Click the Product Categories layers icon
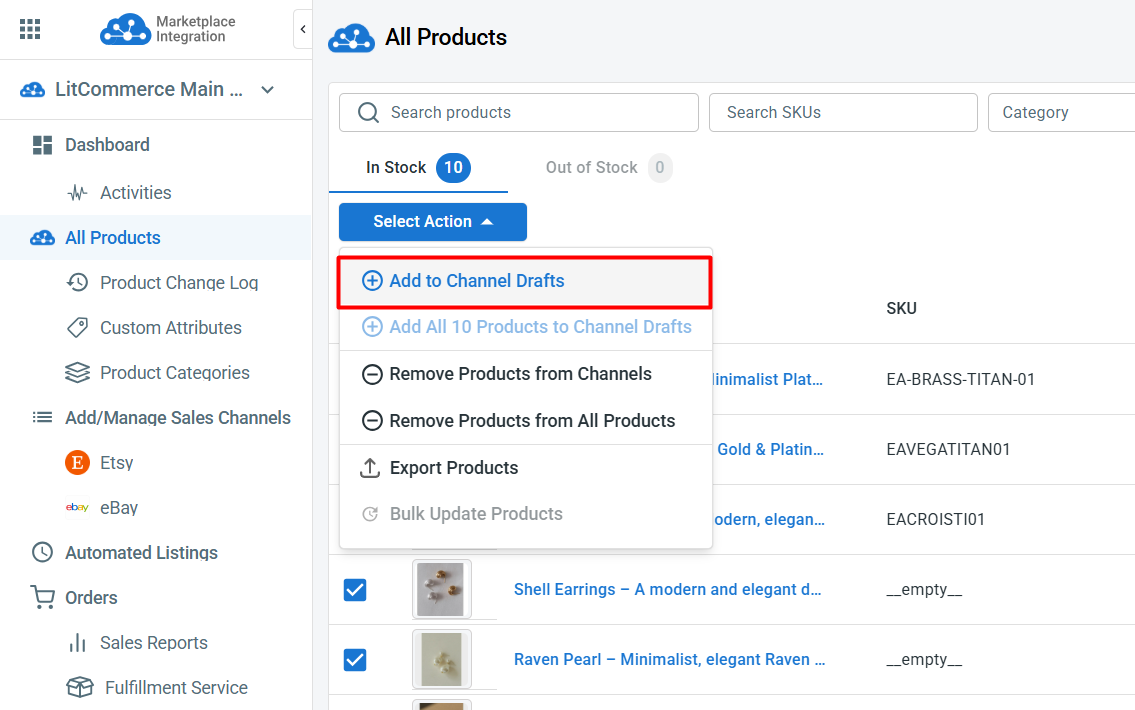 (x=77, y=372)
